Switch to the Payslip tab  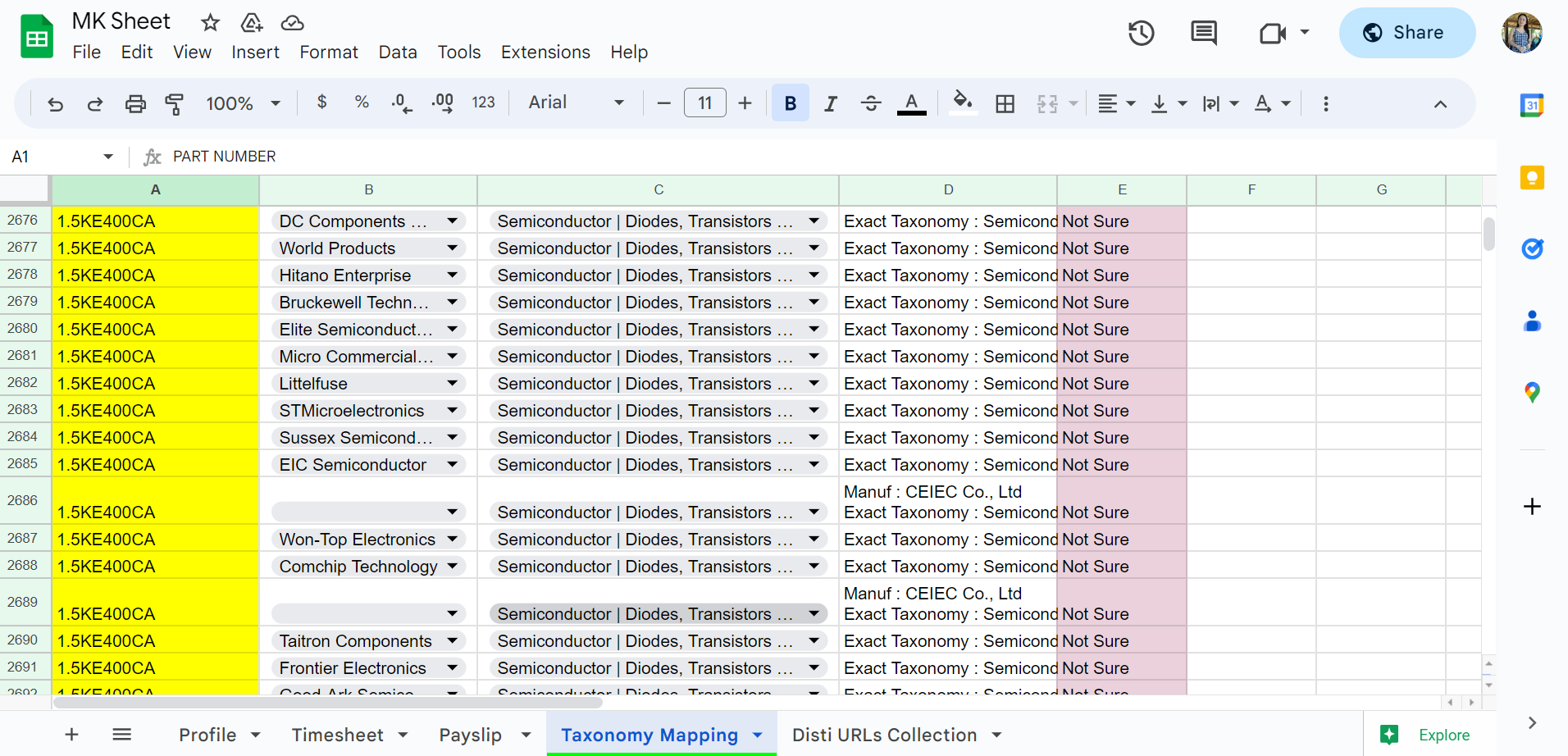click(471, 736)
